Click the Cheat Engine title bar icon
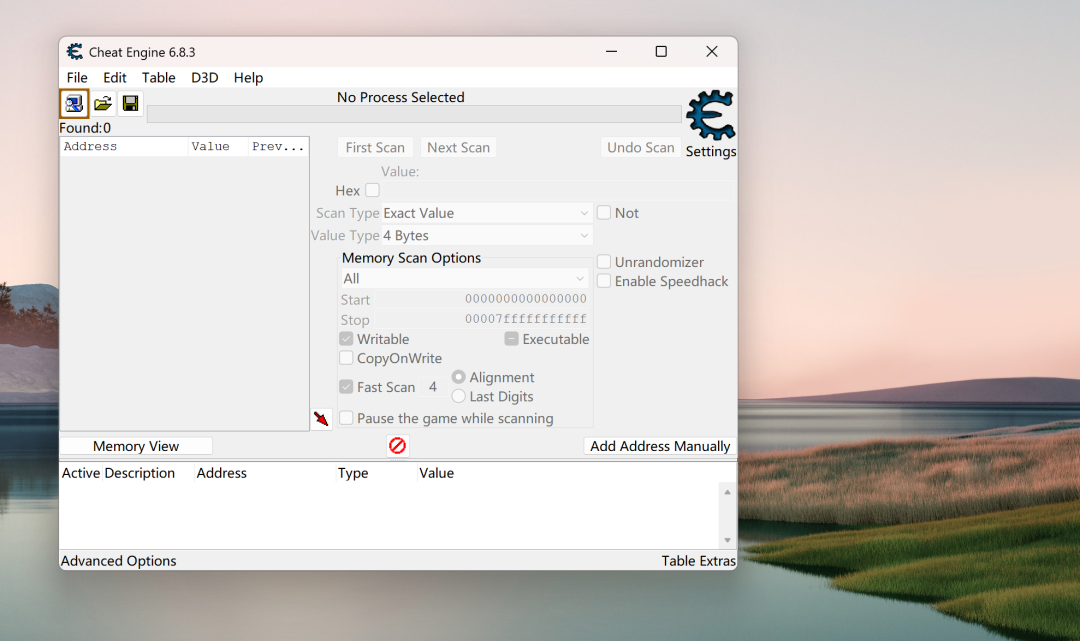The image size is (1080, 641). point(75,52)
